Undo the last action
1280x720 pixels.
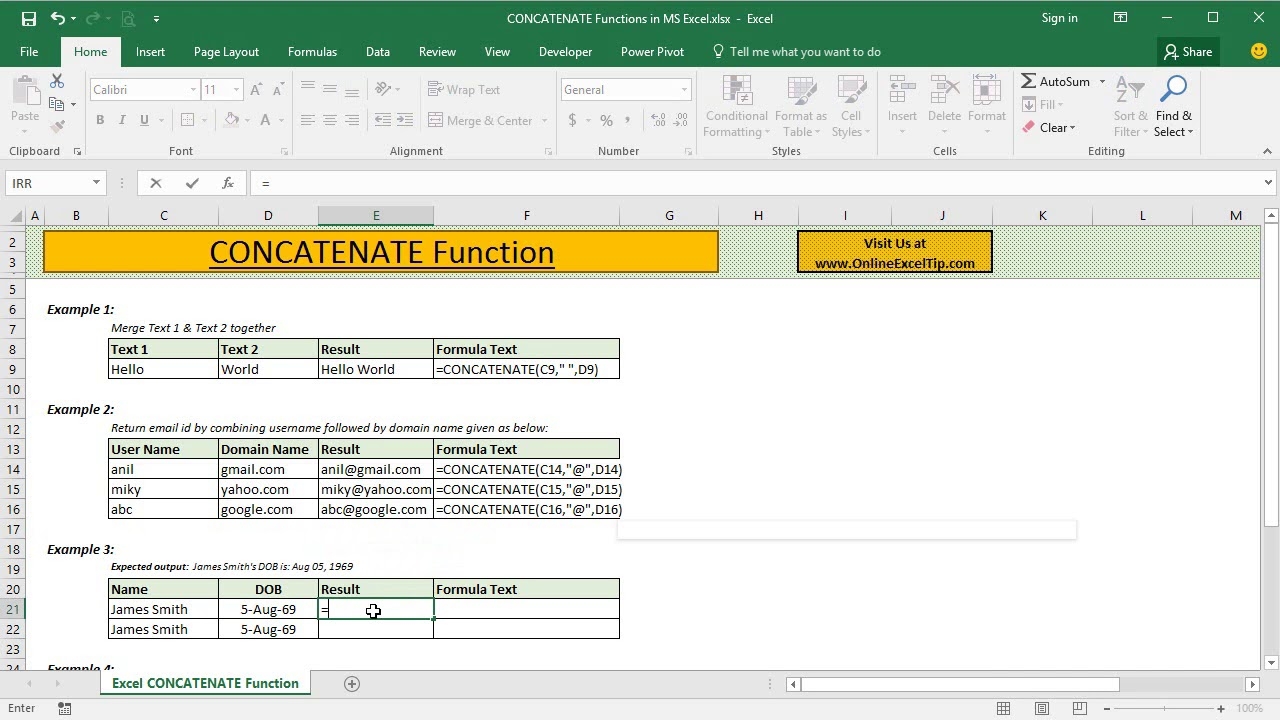click(x=57, y=18)
